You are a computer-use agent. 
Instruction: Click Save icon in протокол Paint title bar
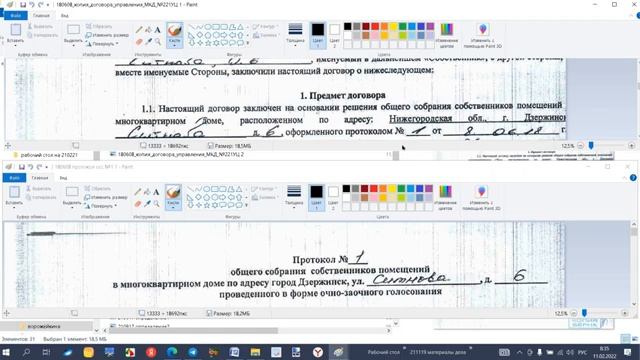[x=22, y=167]
